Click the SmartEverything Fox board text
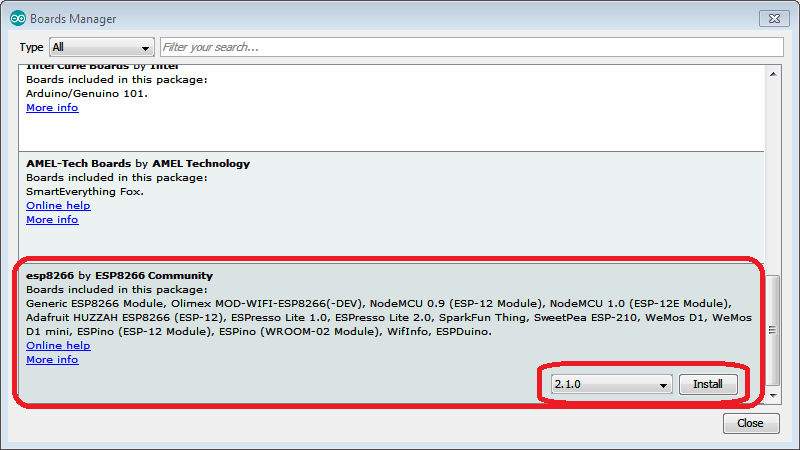The image size is (800, 450). pos(85,192)
